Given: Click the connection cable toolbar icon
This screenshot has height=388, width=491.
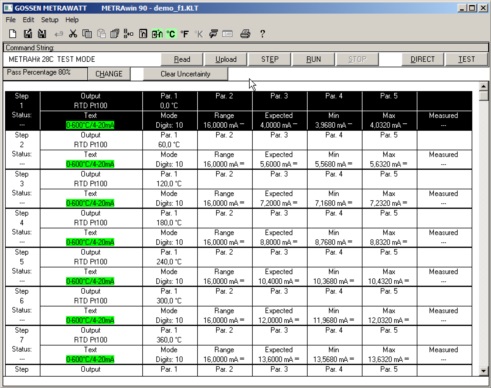Looking at the screenshot, I should click(213, 34).
